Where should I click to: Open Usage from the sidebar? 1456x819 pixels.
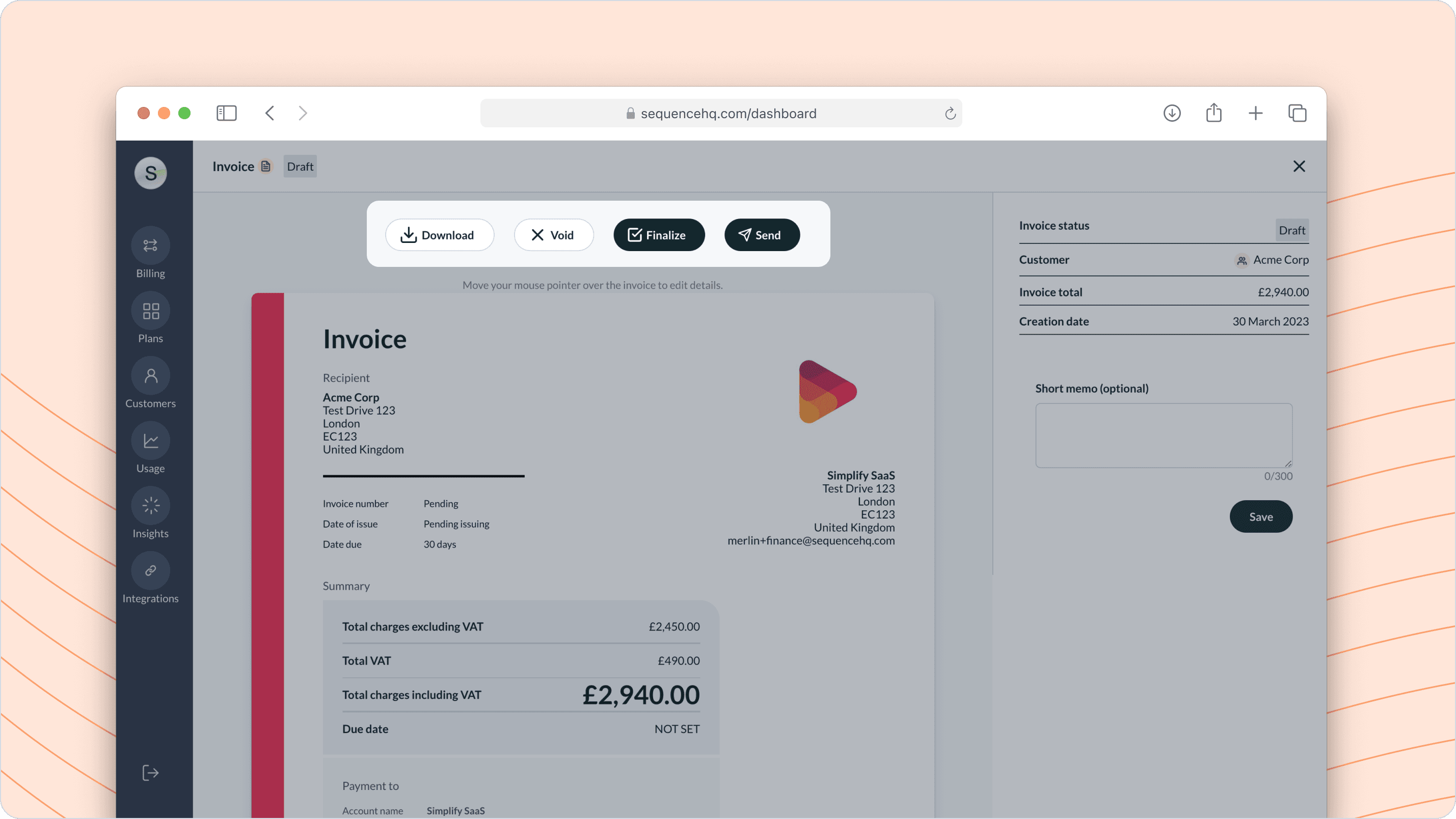click(150, 441)
